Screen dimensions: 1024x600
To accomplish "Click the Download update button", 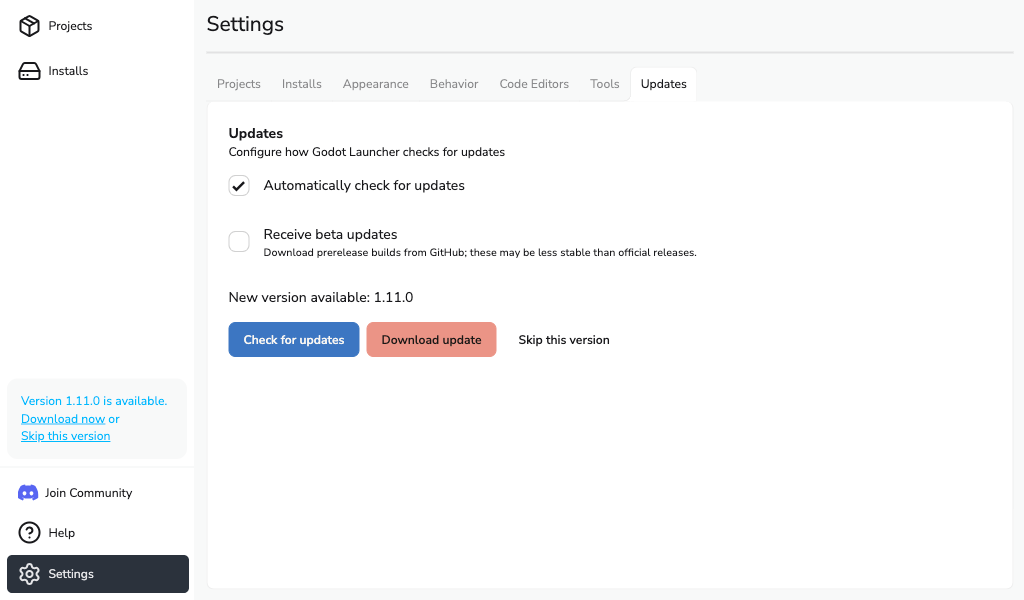I will click(431, 339).
